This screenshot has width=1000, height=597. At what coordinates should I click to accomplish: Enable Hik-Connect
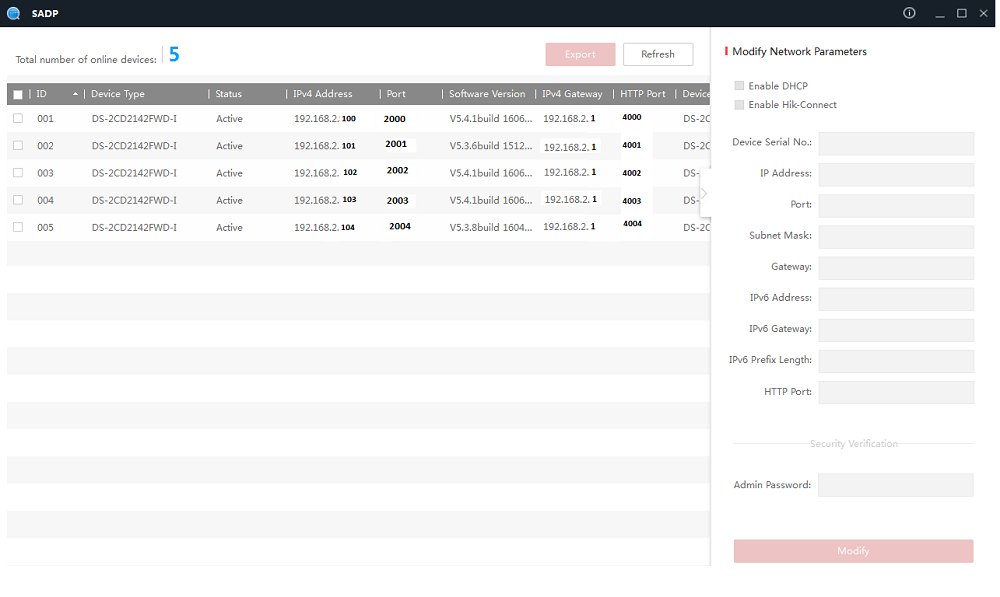(737, 104)
